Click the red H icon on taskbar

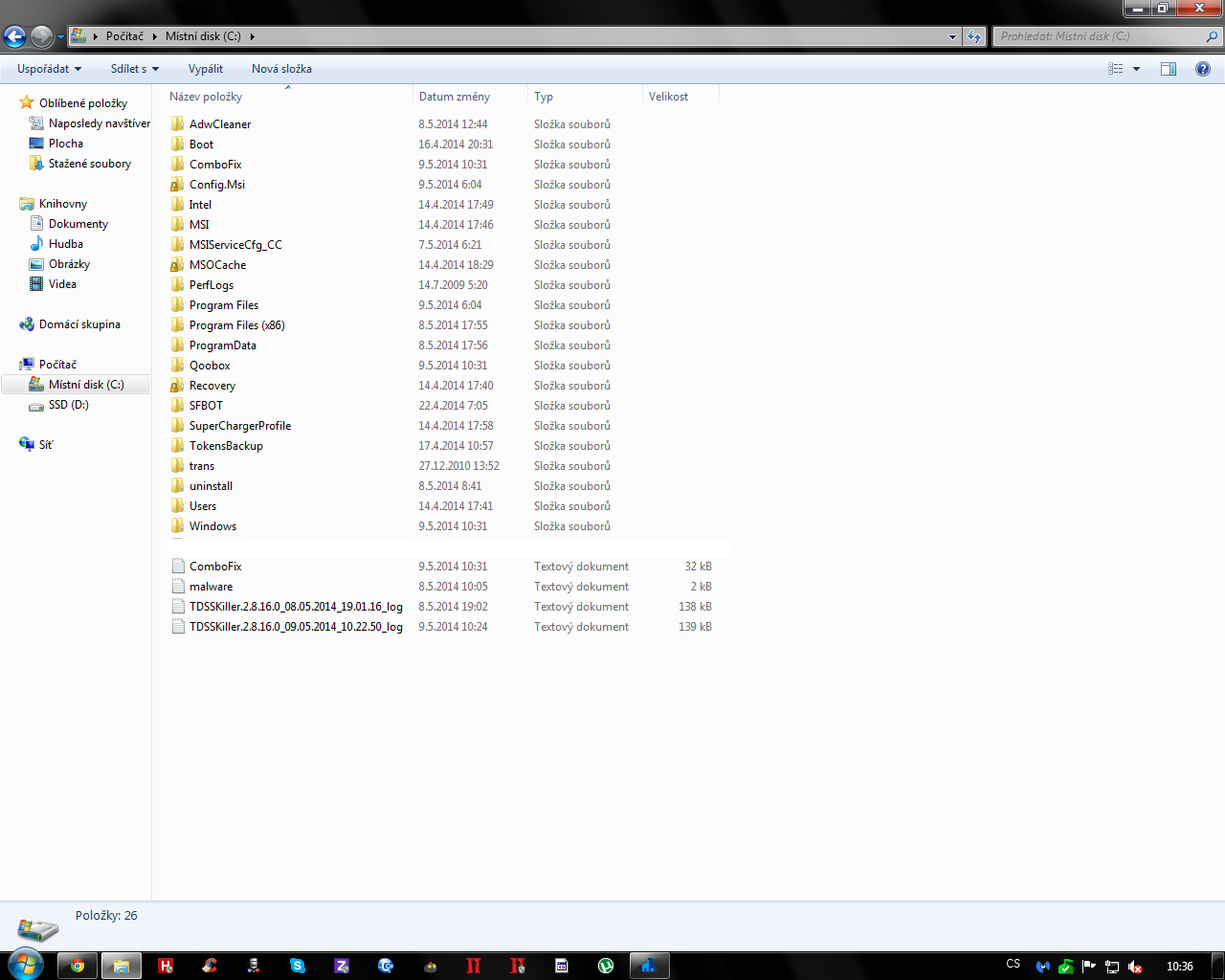pyautogui.click(x=166, y=966)
